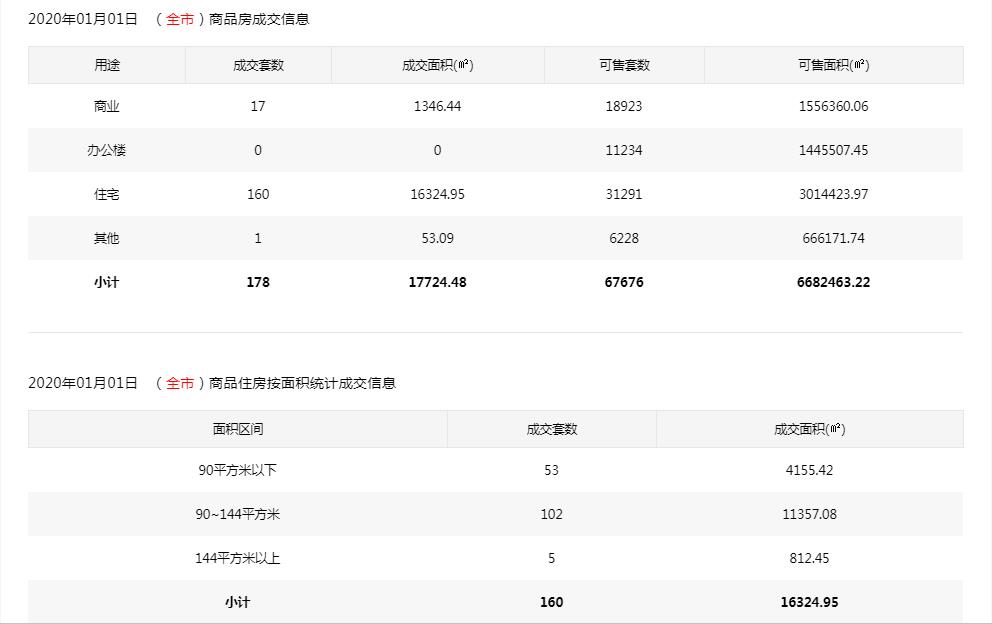
Task: Select bold 160 in second table subtotal
Action: point(552,602)
